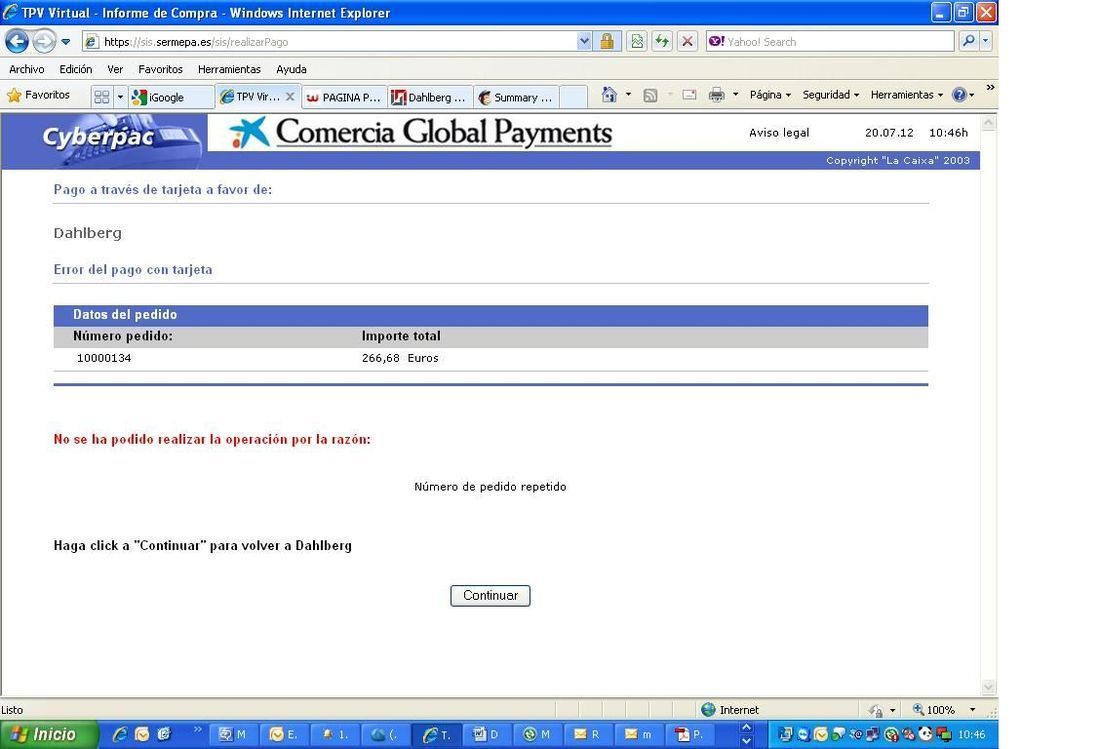This screenshot has height=749, width=1100.
Task: View the security lock icon report
Action: pyautogui.click(x=607, y=41)
